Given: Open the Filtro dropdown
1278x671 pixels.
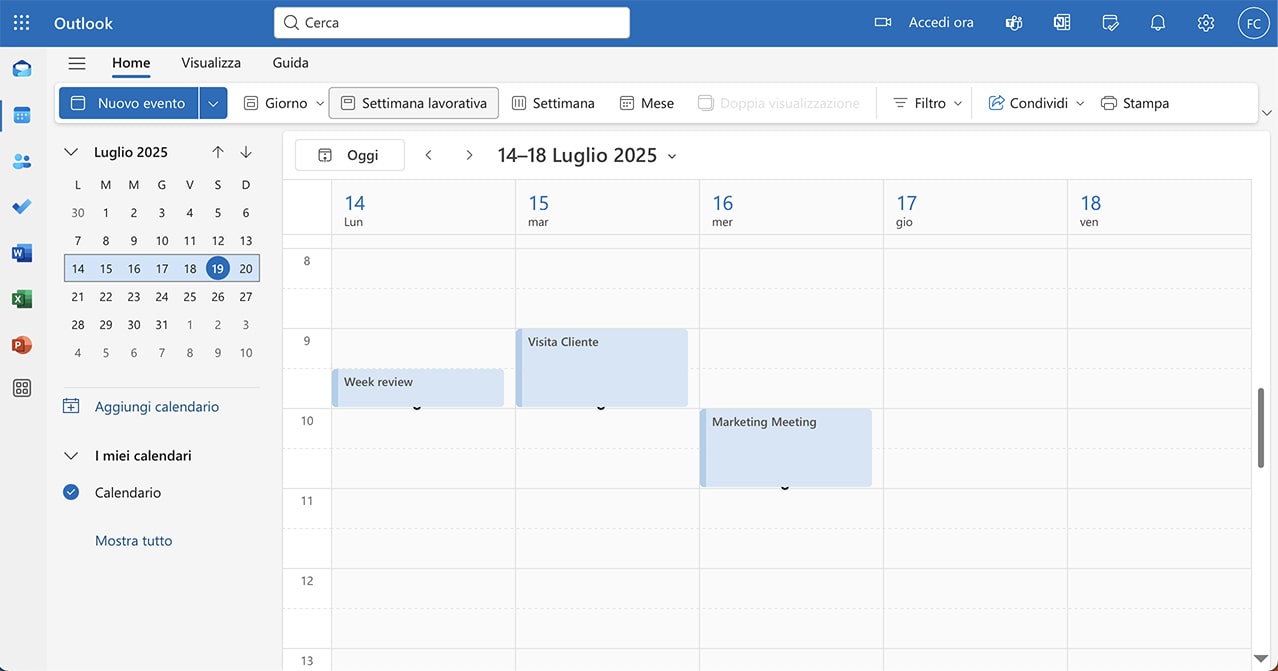Looking at the screenshot, I should (x=928, y=103).
